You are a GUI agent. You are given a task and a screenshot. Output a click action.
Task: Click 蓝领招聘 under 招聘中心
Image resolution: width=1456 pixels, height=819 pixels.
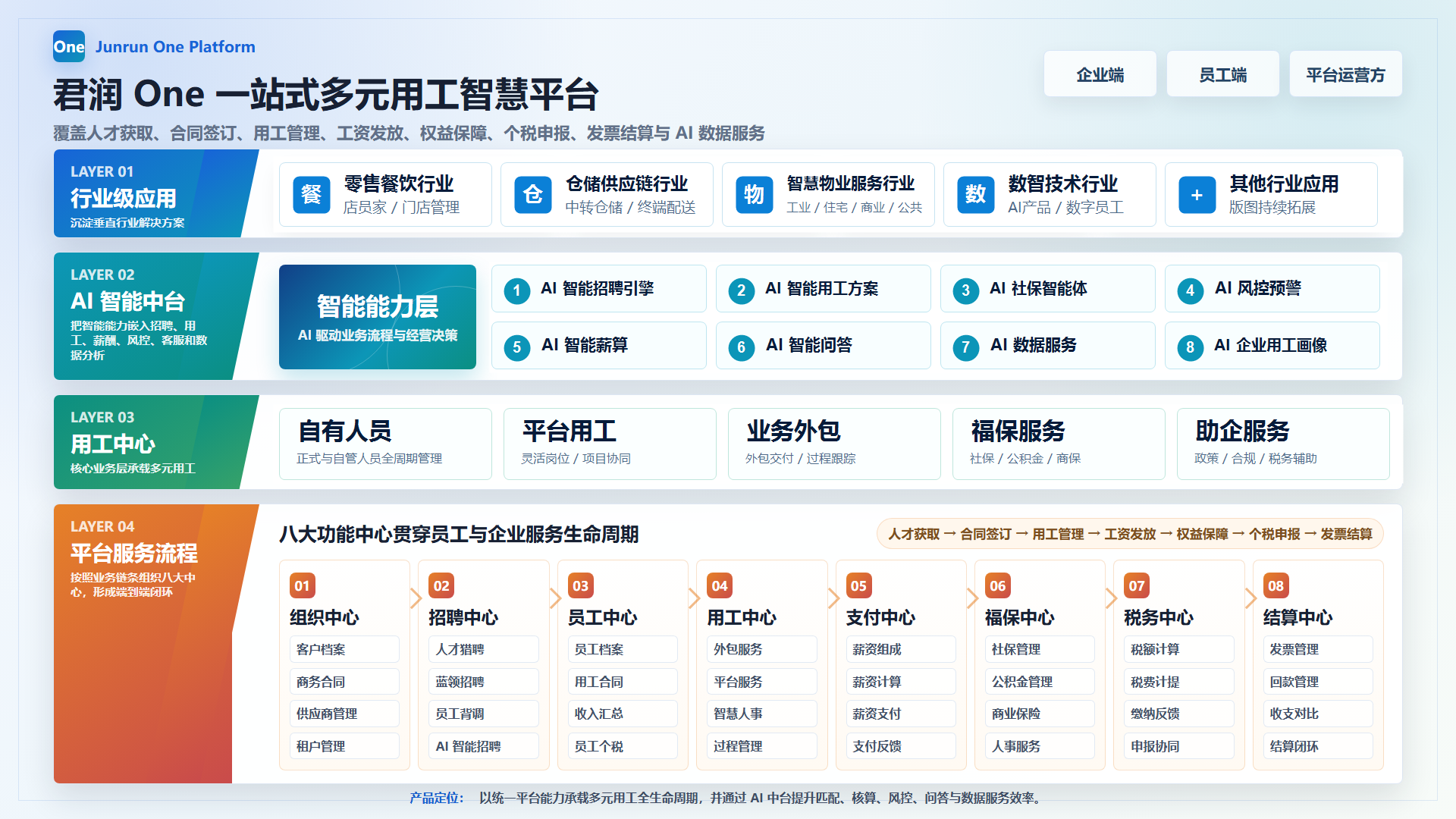coord(483,682)
